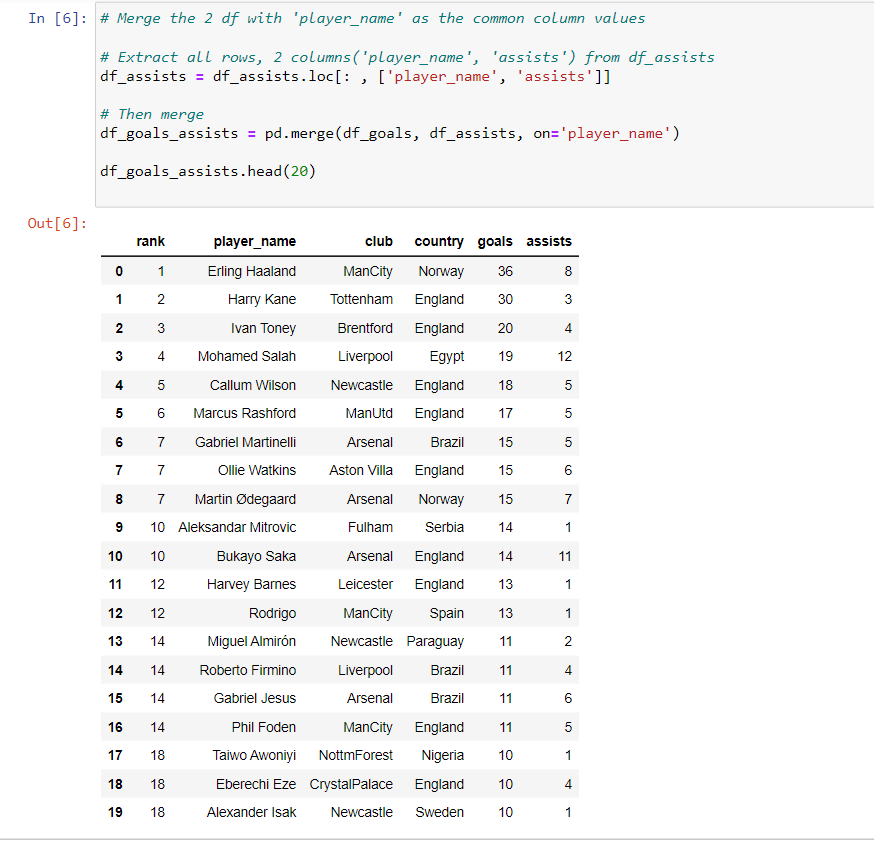Select the Erling Haaland name cell

(252, 271)
